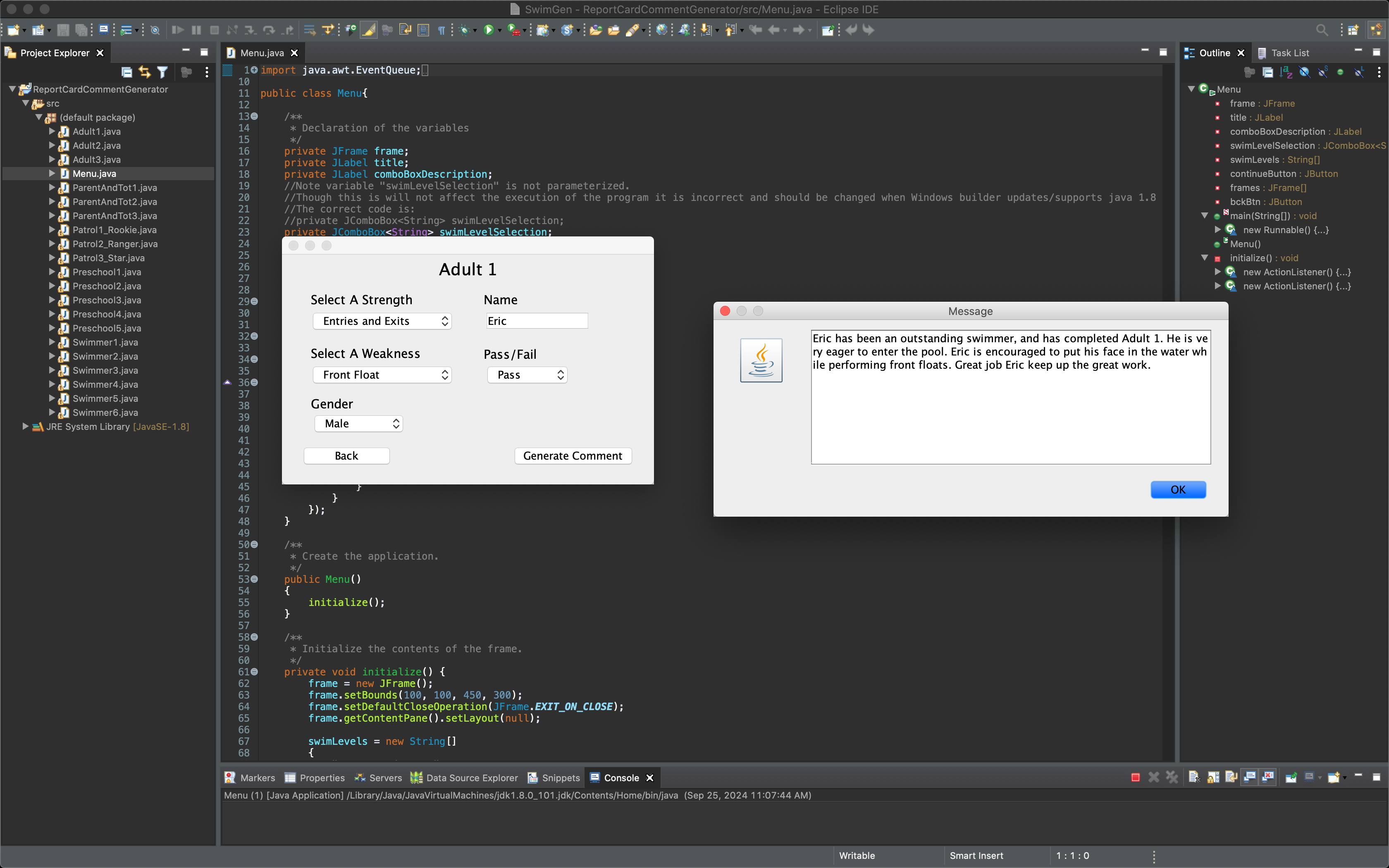This screenshot has height=868, width=1389.
Task: Click Pin Console icon
Action: coord(1291,777)
